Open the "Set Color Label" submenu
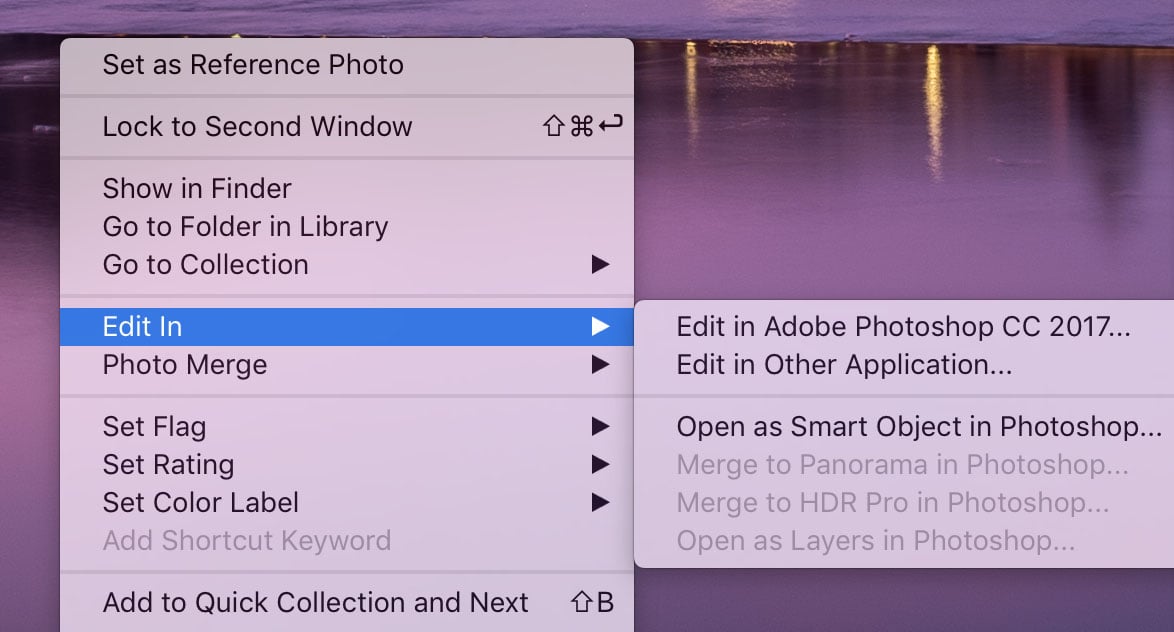Viewport: 1174px width, 632px height. 600,502
